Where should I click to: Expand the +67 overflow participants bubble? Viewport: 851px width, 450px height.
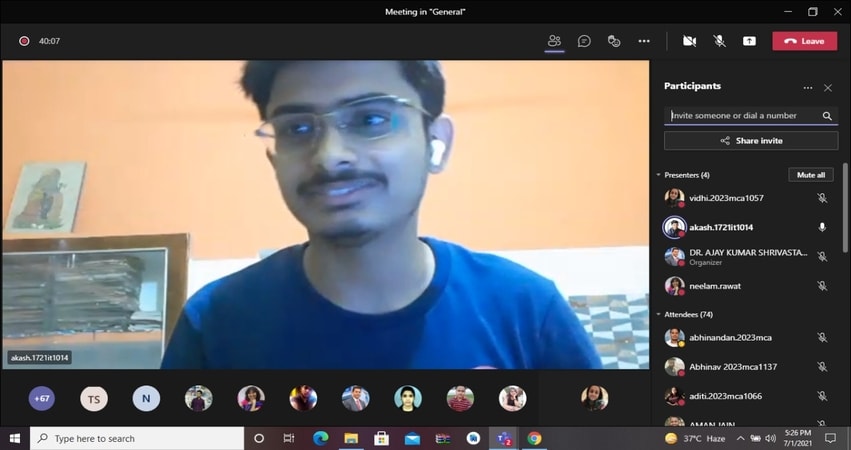click(x=42, y=398)
